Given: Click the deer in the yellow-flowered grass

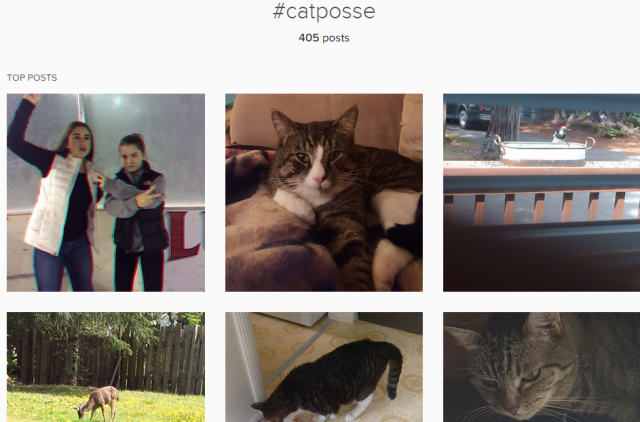Looking at the screenshot, I should (x=98, y=403).
